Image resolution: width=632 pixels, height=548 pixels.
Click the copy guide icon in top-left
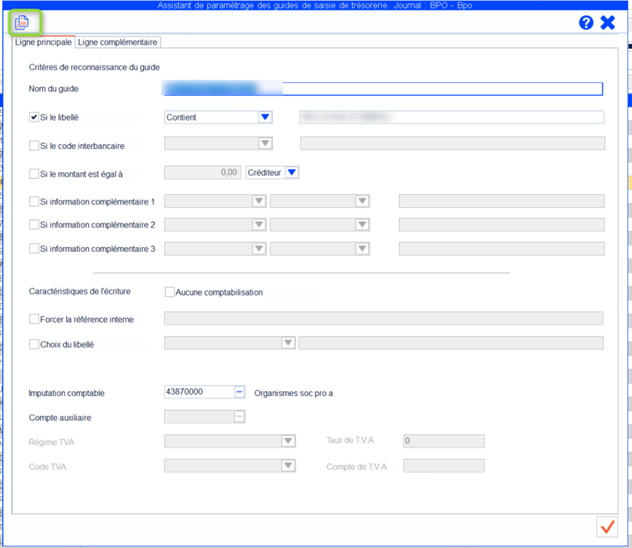click(x=21, y=23)
